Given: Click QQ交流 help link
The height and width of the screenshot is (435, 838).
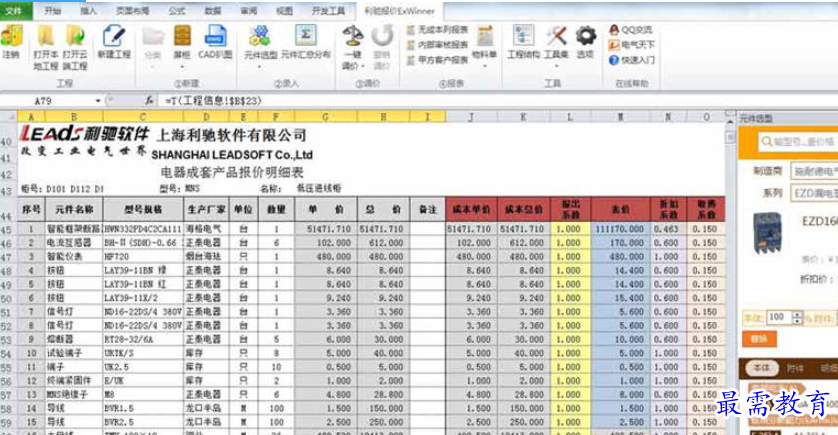Looking at the screenshot, I should coord(631,30).
